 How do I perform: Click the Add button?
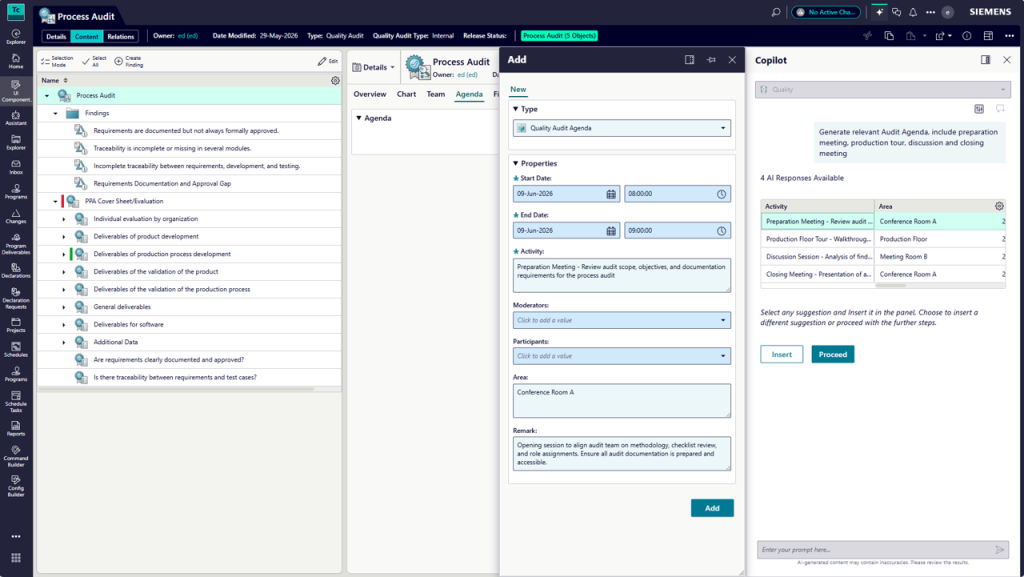[712, 508]
